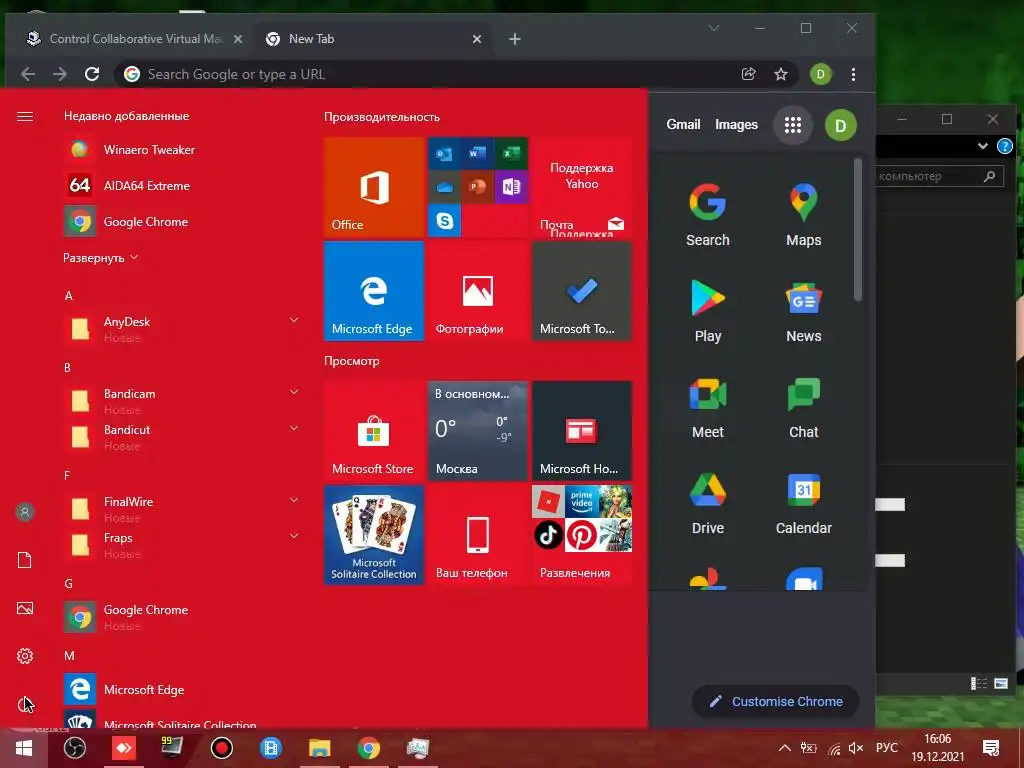
Task: Open Chrome tab search dropdown arrow
Action: point(714,28)
